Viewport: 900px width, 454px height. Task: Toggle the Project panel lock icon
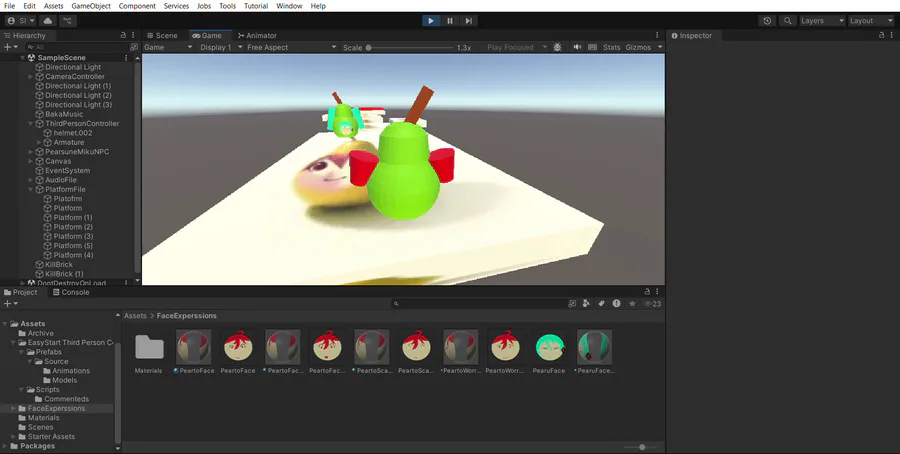coord(647,292)
